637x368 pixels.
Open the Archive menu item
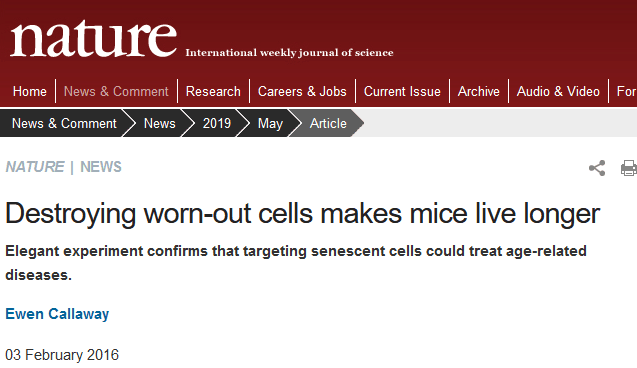tap(479, 91)
